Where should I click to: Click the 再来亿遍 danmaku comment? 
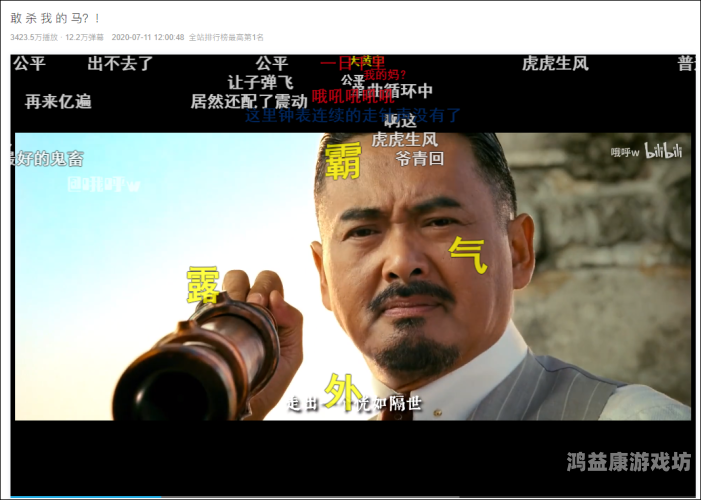pyautogui.click(x=58, y=102)
